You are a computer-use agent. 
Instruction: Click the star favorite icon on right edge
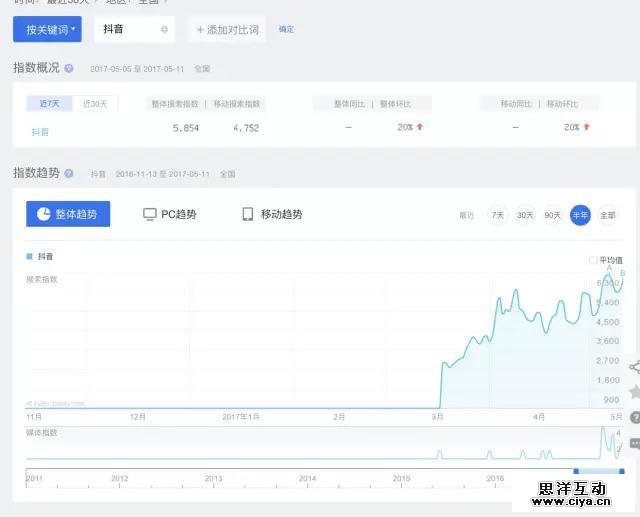(635, 391)
